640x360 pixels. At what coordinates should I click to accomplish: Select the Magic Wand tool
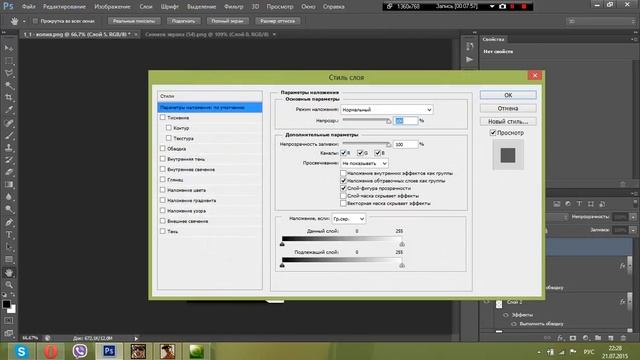tap(9, 85)
